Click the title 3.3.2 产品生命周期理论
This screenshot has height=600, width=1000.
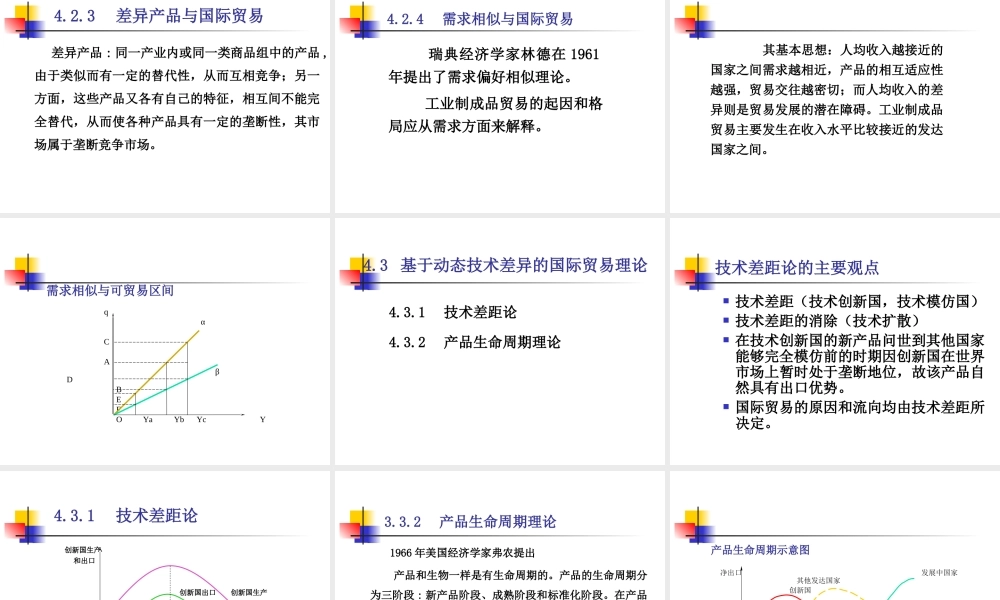click(471, 521)
